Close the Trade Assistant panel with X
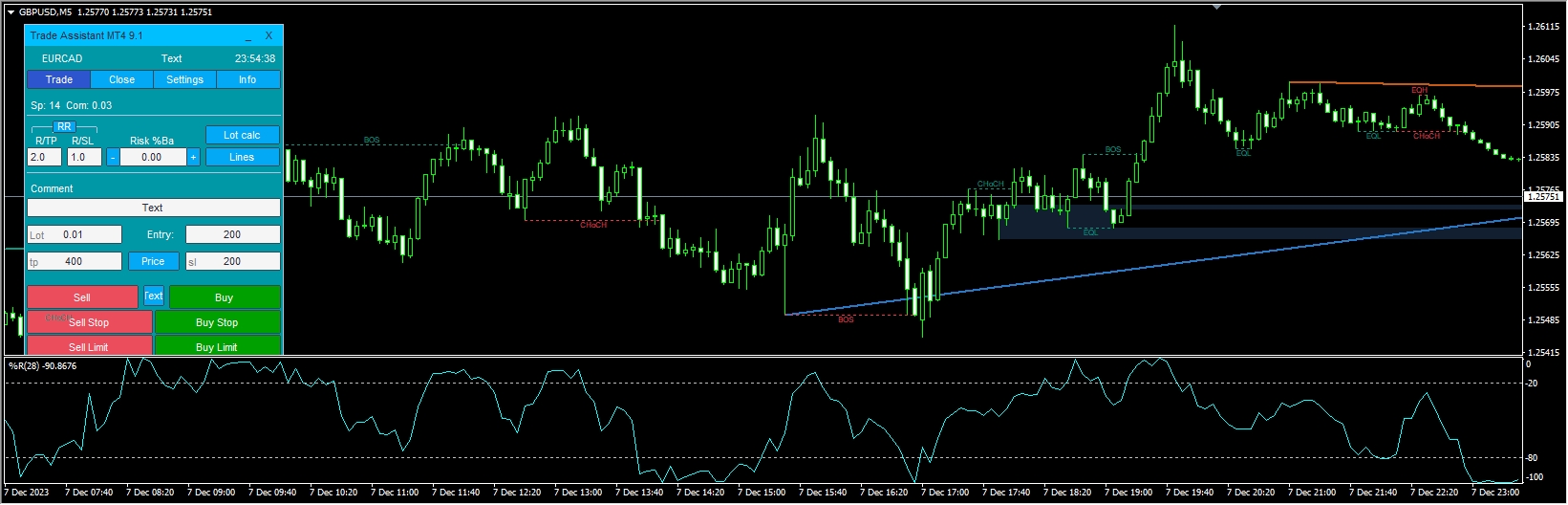The height and width of the screenshot is (505, 1568). 268,35
